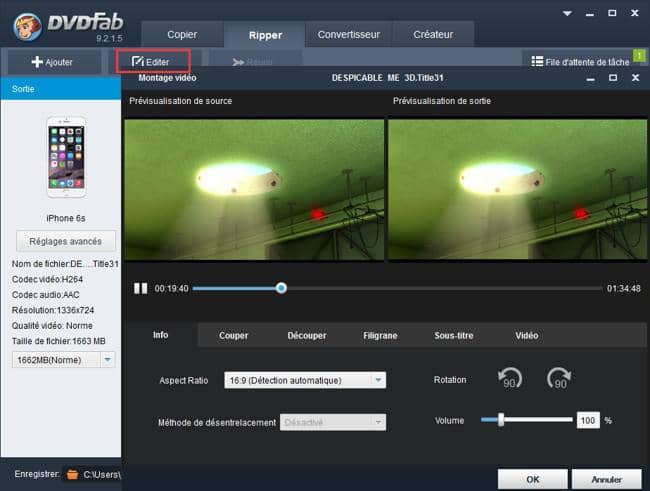Click the DVDFab mascot logo
This screenshot has height=491, width=650.
(x=27, y=27)
